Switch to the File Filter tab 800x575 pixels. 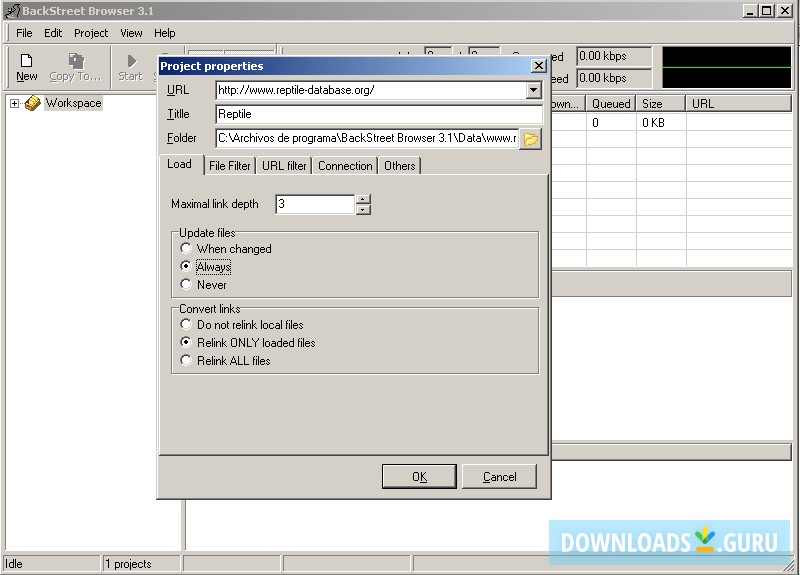coord(230,166)
